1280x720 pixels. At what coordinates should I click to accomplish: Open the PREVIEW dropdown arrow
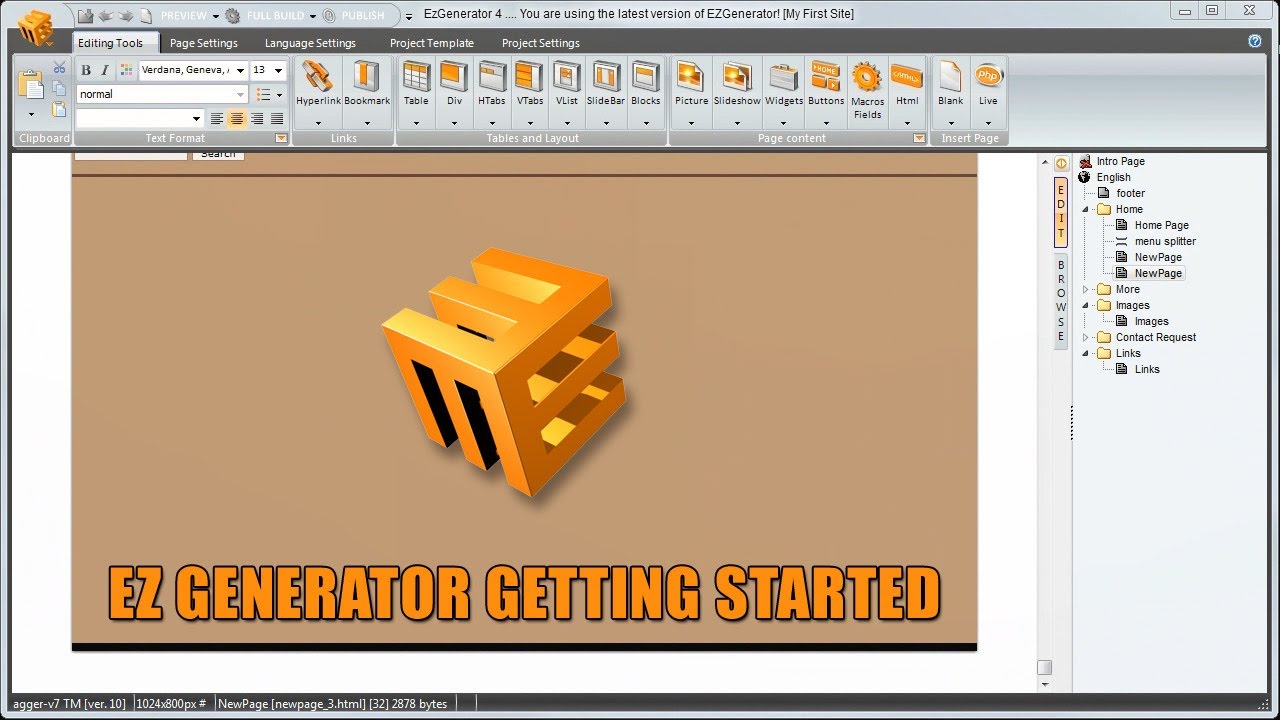(215, 16)
